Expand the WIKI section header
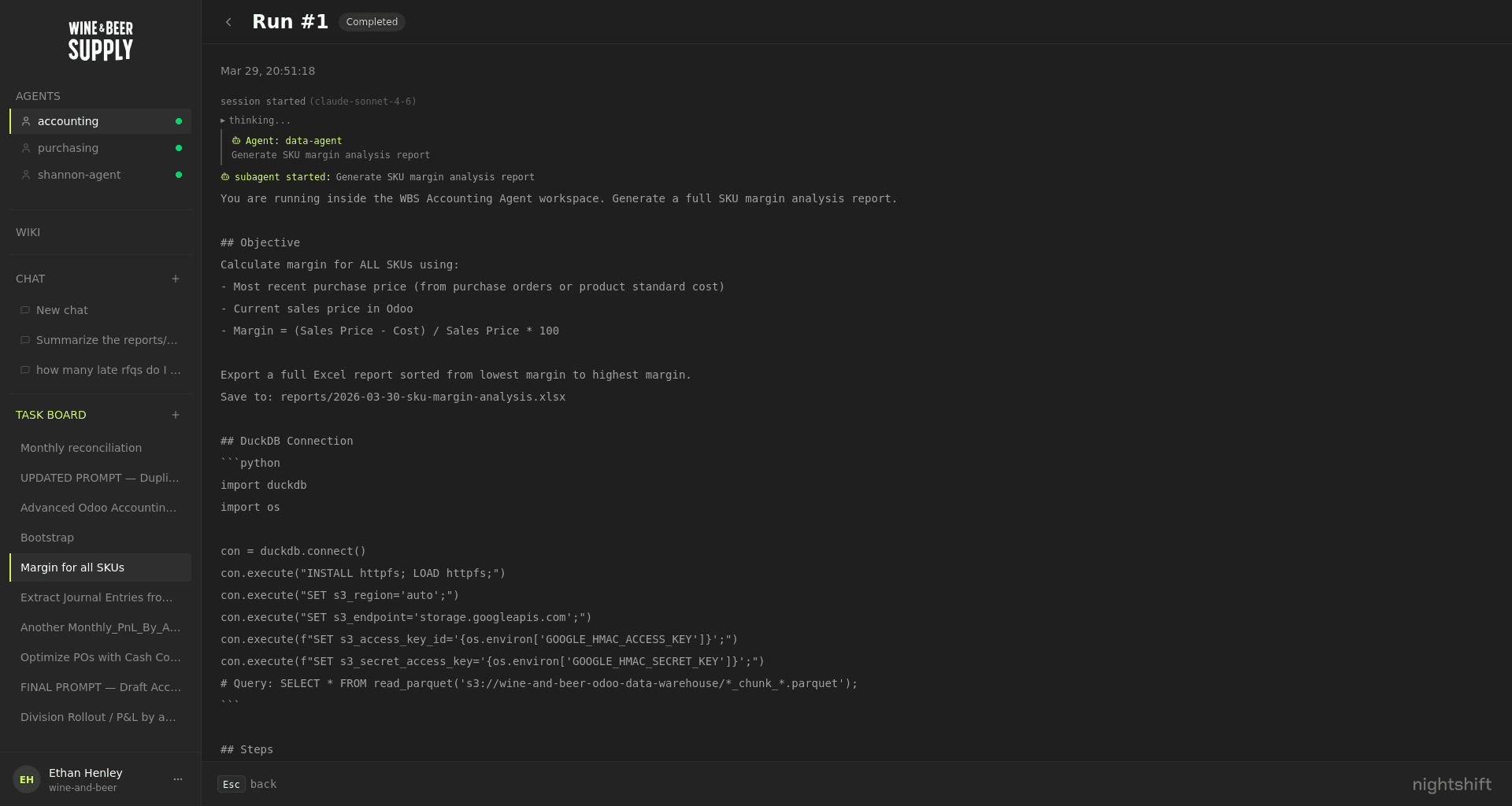1512x806 pixels. (x=28, y=232)
